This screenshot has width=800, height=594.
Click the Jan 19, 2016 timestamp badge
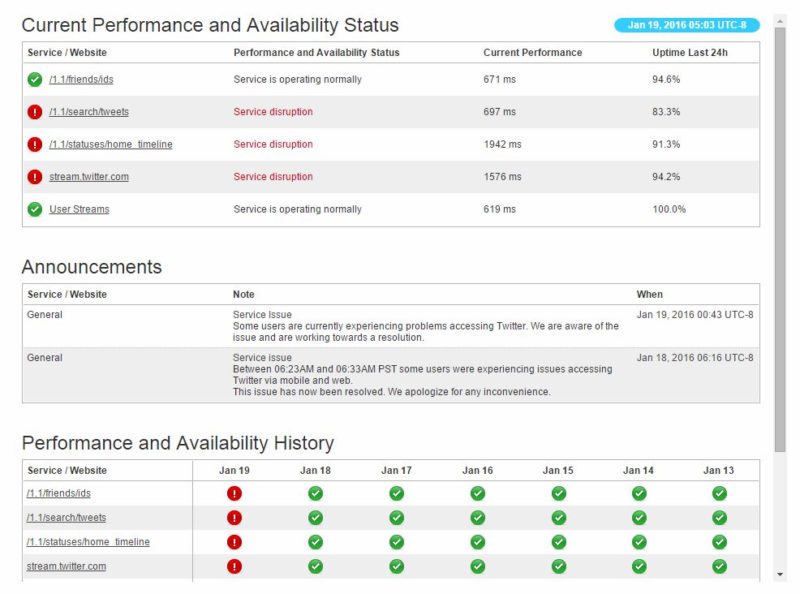click(x=686, y=25)
